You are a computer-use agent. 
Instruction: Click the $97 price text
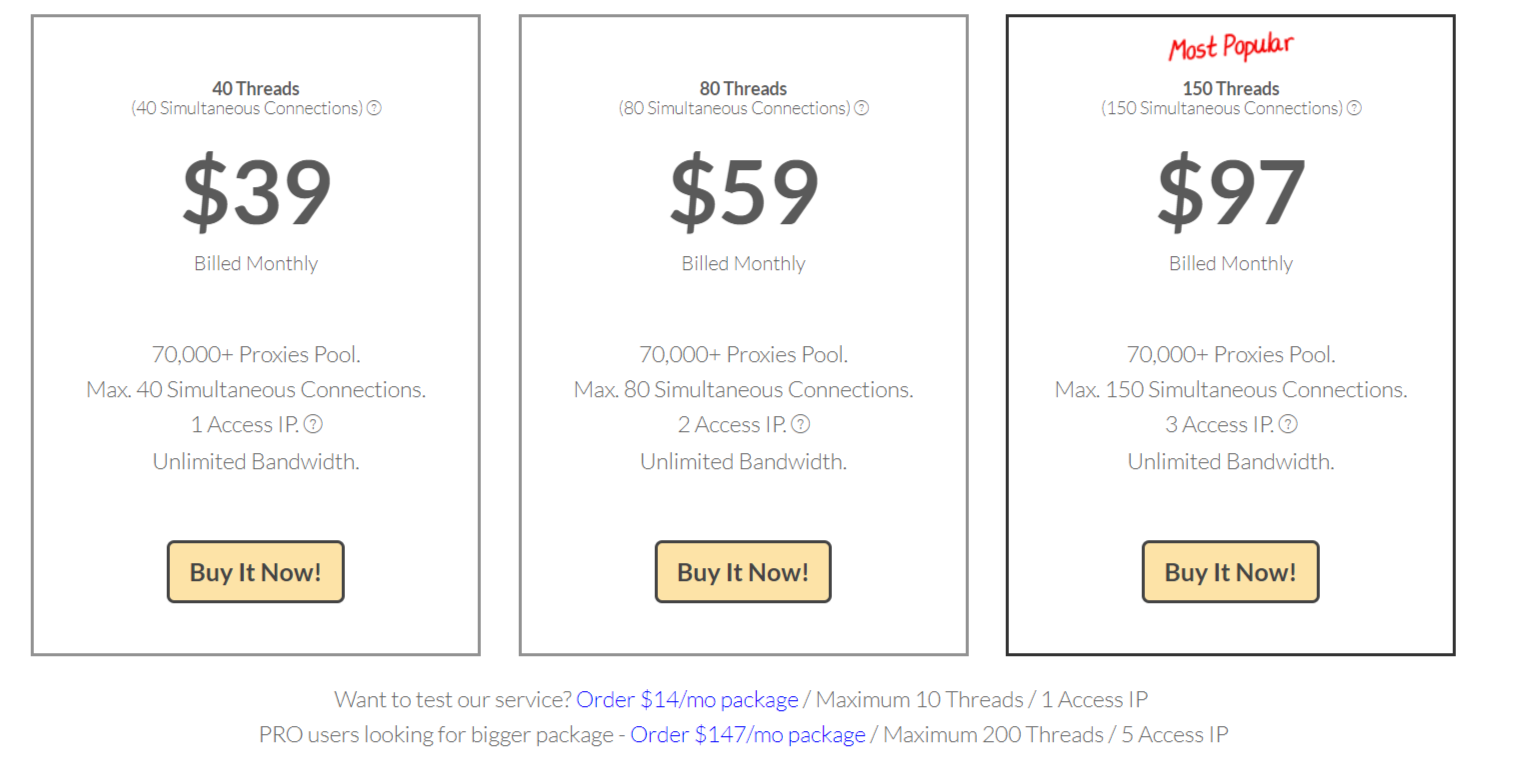coord(1231,193)
